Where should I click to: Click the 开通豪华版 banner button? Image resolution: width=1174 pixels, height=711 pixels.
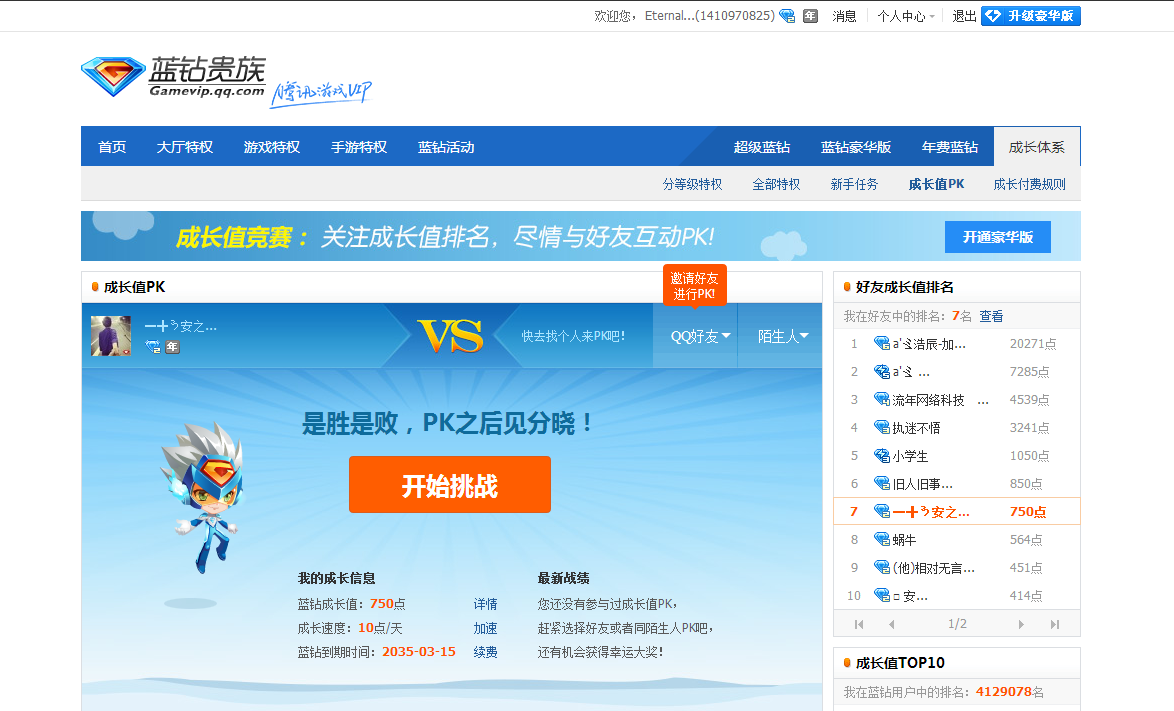pyautogui.click(x=997, y=237)
